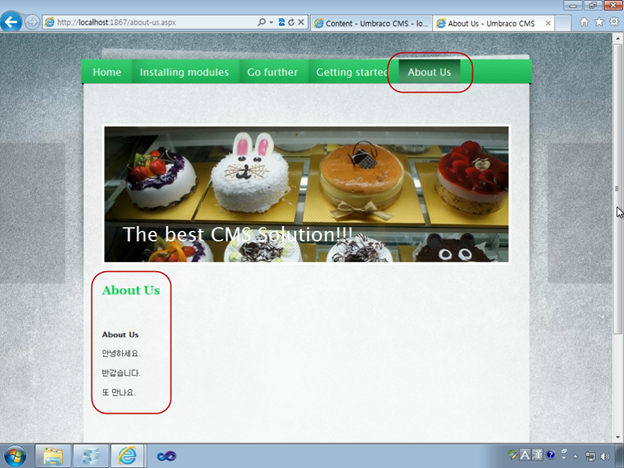Click the scrollbar down arrow
The height and width of the screenshot is (468, 624).
[x=618, y=437]
